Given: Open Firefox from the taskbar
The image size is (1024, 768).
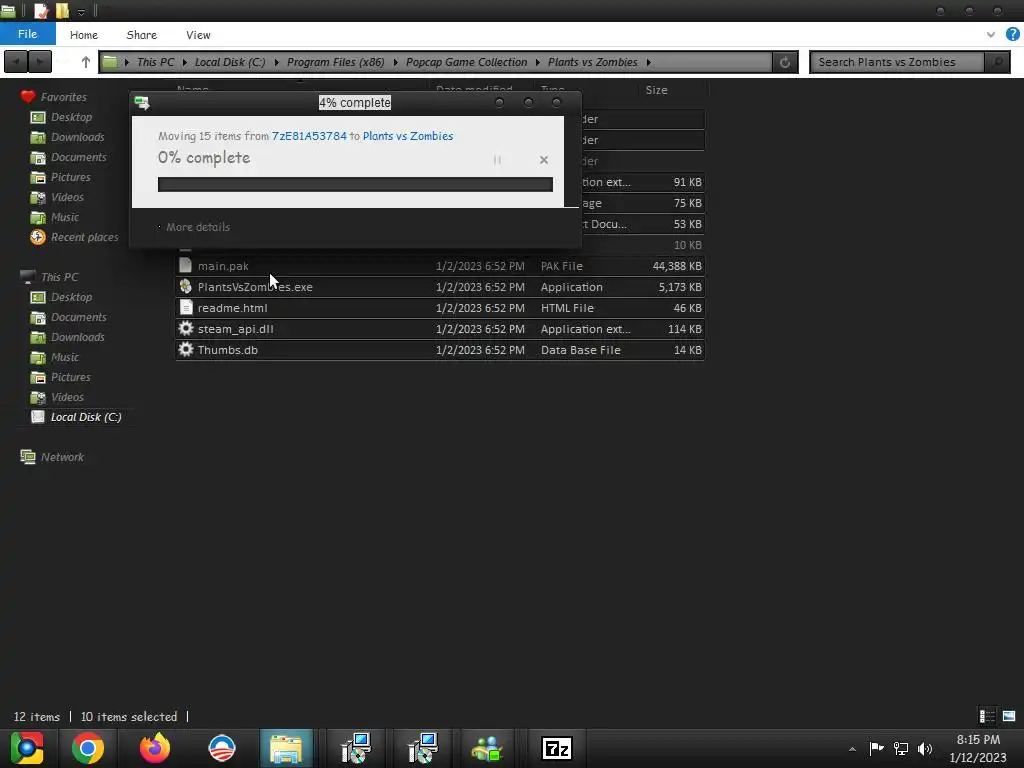Looking at the screenshot, I should (155, 748).
